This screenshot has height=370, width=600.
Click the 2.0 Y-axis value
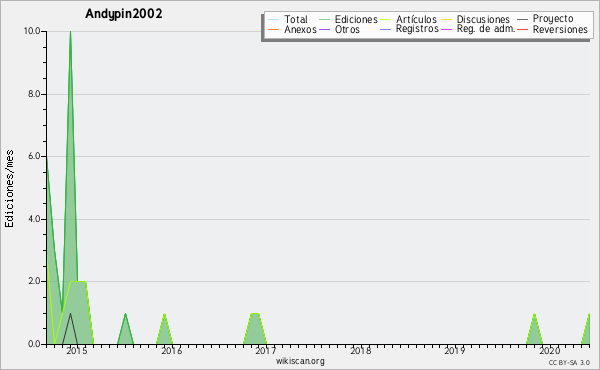34,281
